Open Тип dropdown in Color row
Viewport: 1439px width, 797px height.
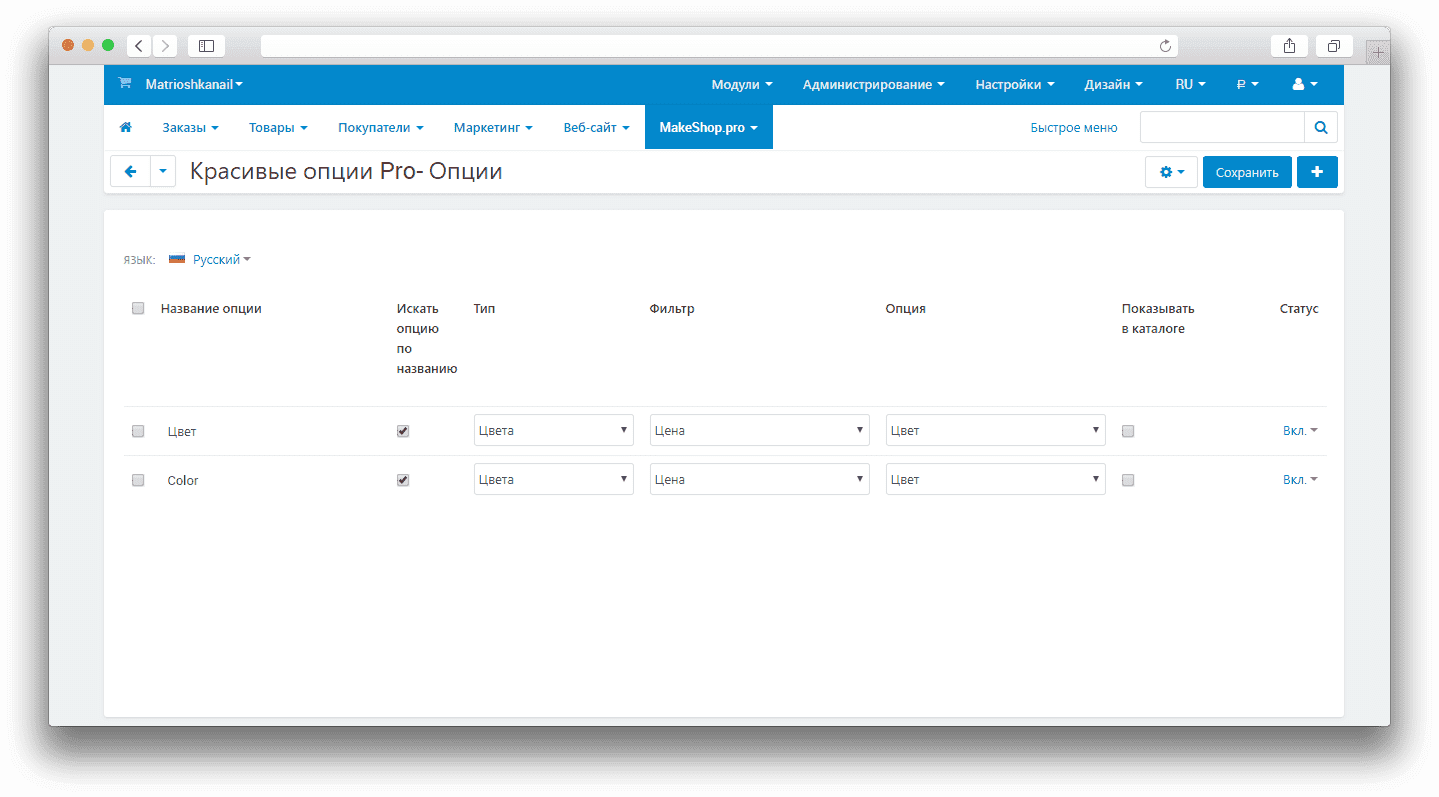pyautogui.click(x=554, y=479)
